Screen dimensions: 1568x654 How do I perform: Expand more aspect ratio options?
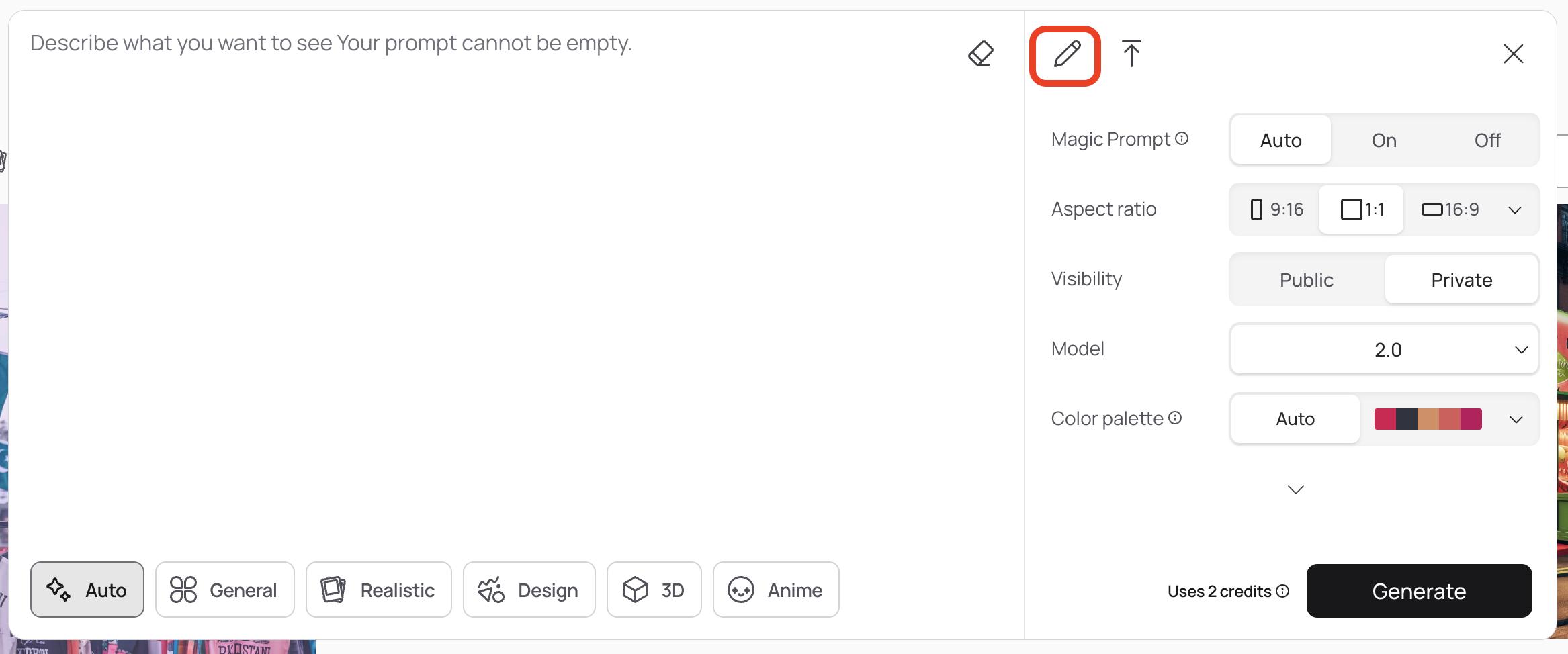1515,210
